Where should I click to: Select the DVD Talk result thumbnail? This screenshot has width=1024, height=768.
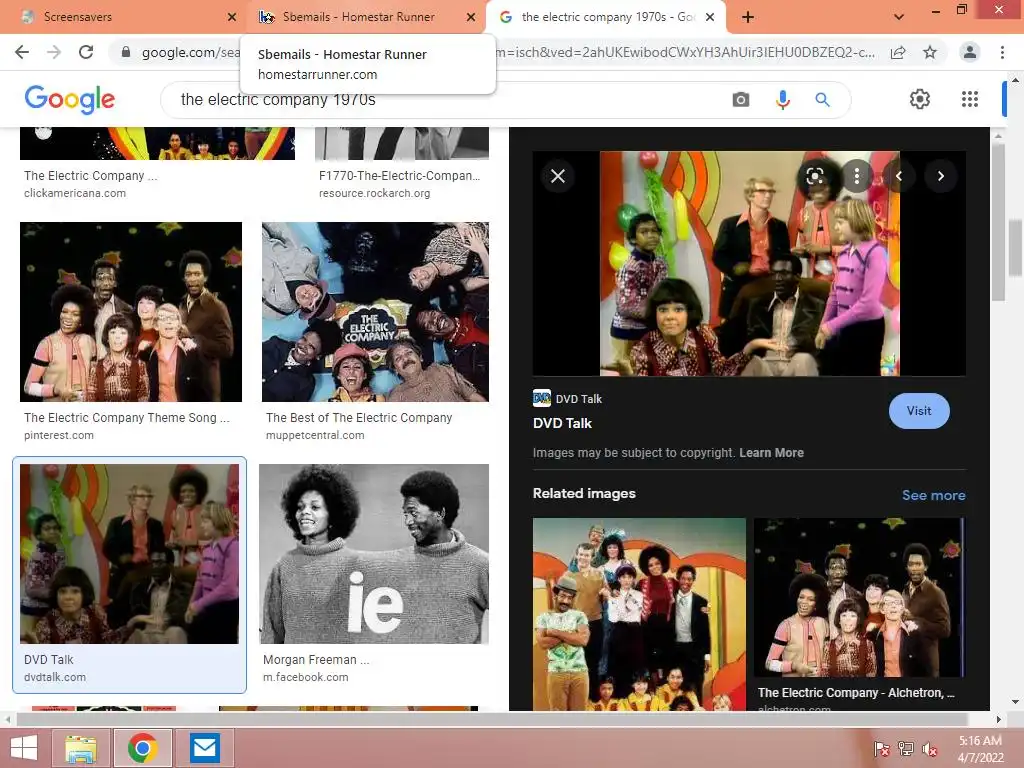pyautogui.click(x=129, y=554)
